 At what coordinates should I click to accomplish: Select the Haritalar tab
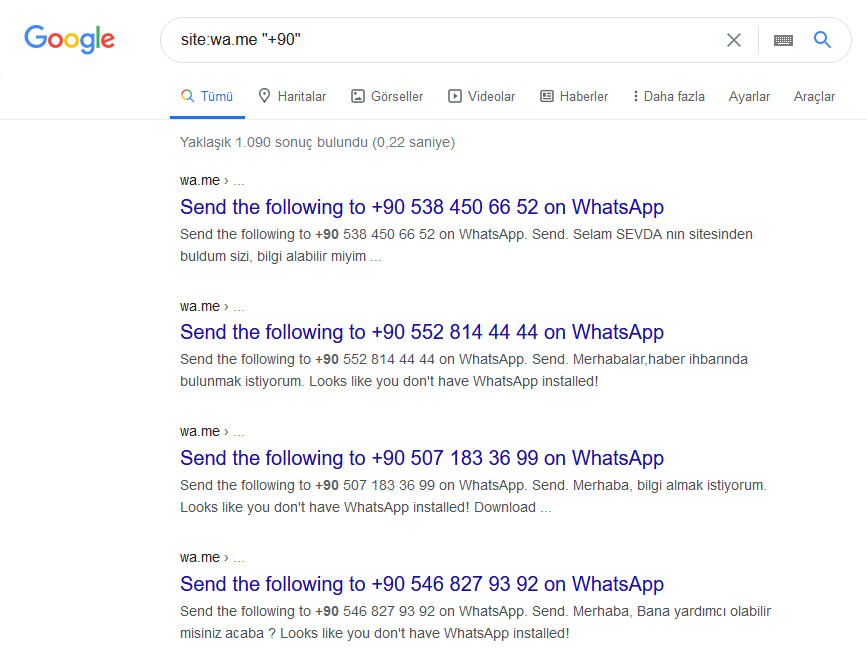pyautogui.click(x=292, y=97)
